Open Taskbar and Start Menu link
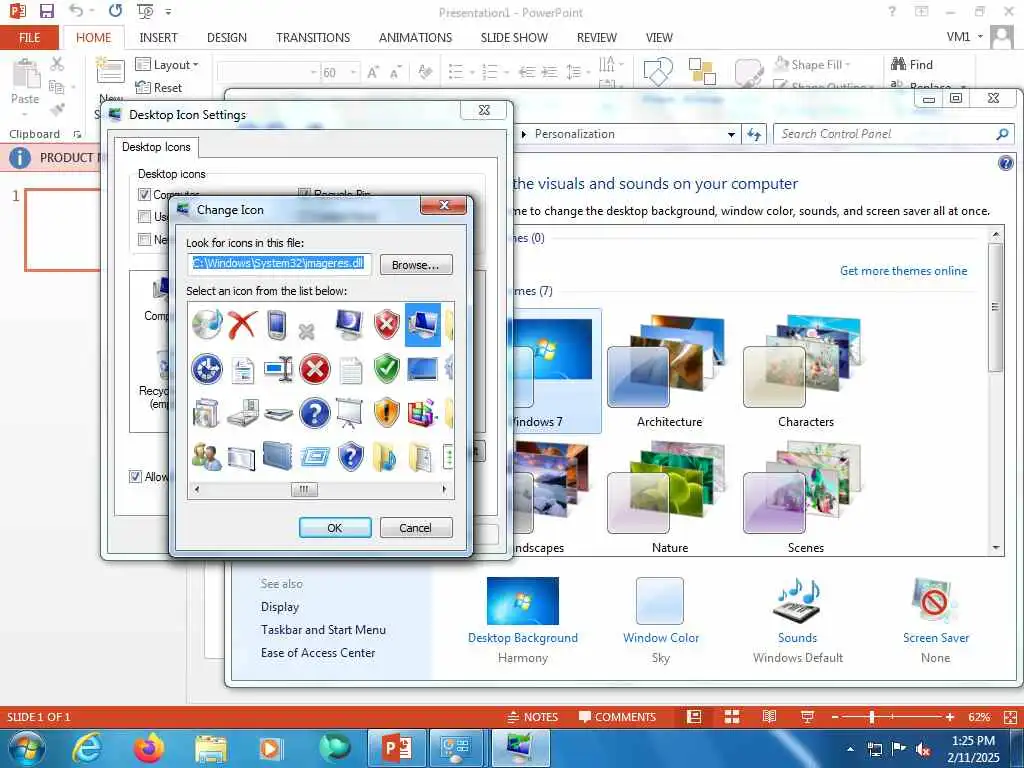This screenshot has height=768, width=1024. [x=323, y=630]
